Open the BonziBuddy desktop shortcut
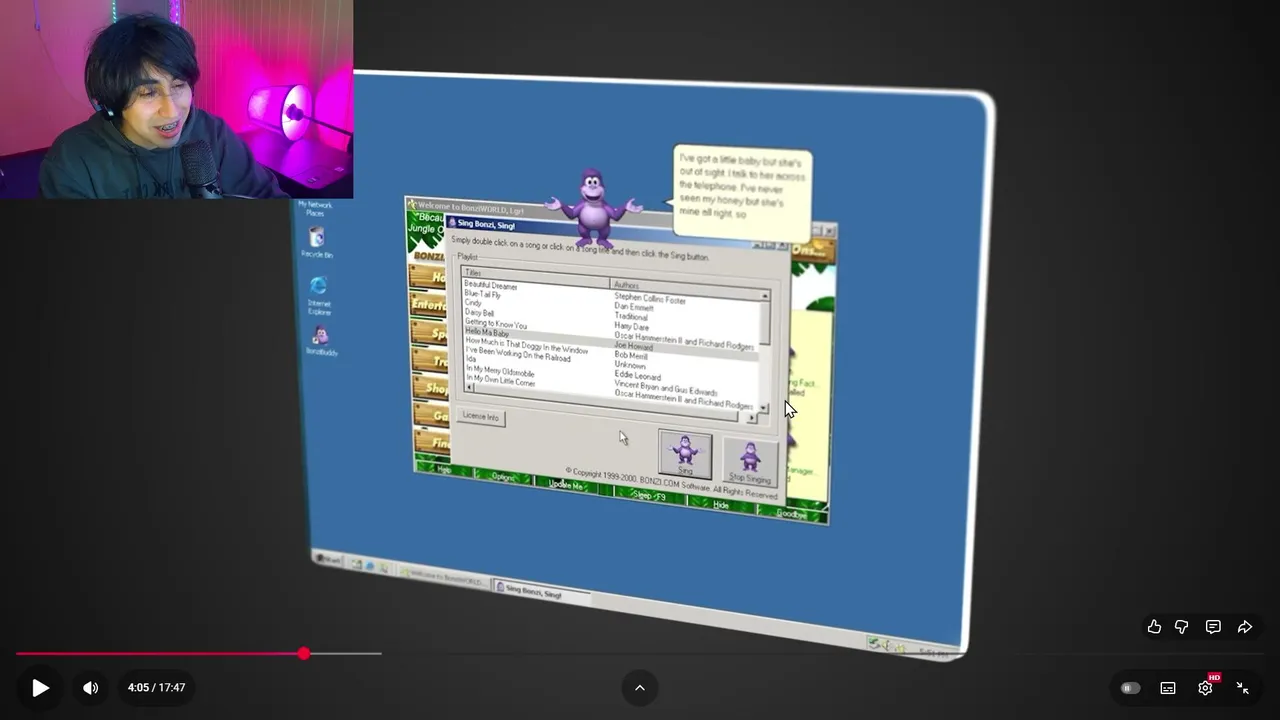Viewport: 1280px width, 720px height. (321, 341)
